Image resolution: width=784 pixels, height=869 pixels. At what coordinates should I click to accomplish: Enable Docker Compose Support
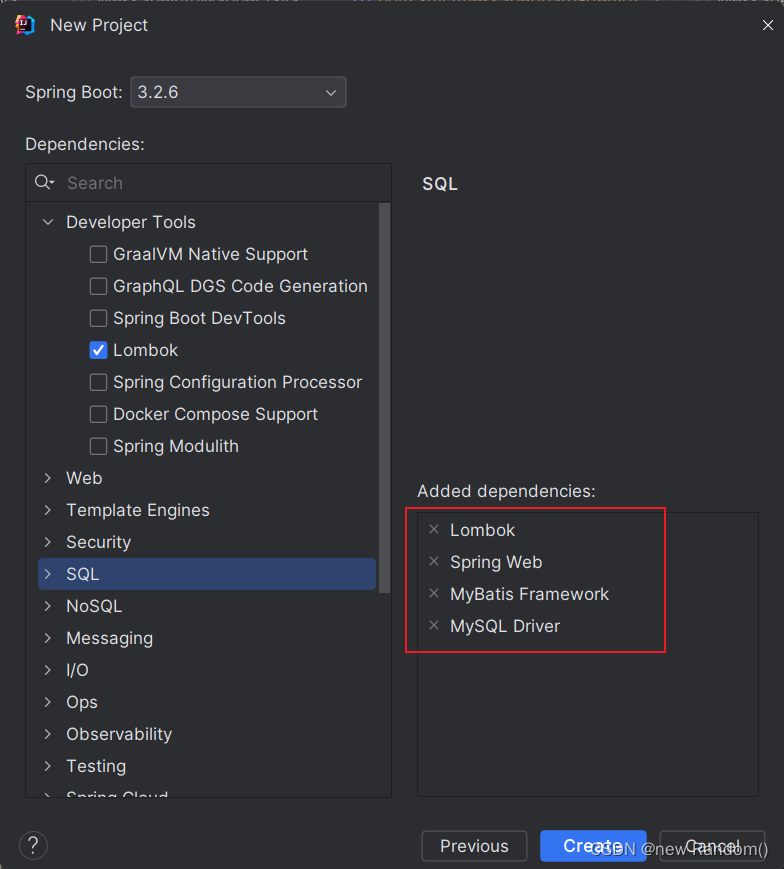pos(98,414)
